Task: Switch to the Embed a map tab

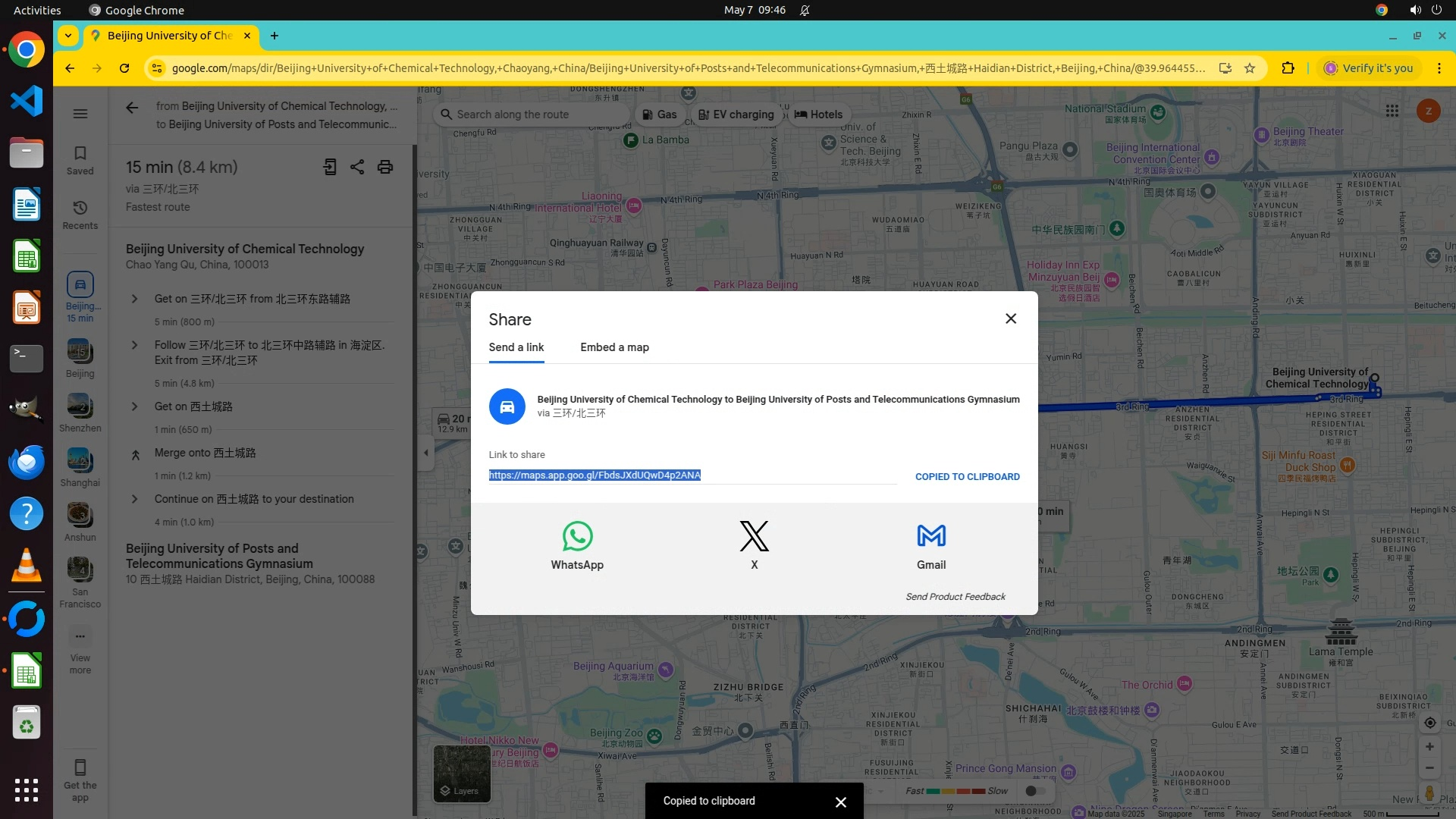Action: (614, 348)
